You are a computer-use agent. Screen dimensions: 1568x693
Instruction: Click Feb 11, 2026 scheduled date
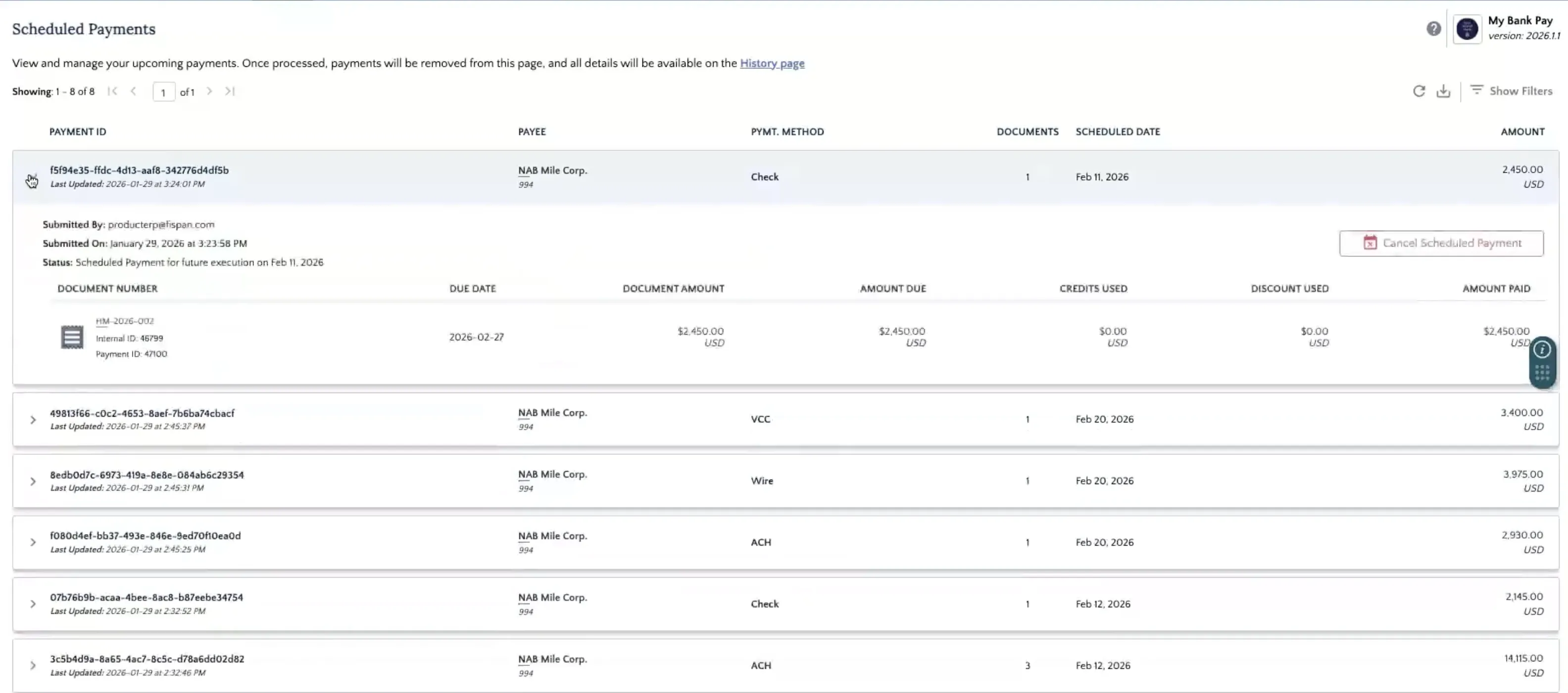coord(1102,177)
